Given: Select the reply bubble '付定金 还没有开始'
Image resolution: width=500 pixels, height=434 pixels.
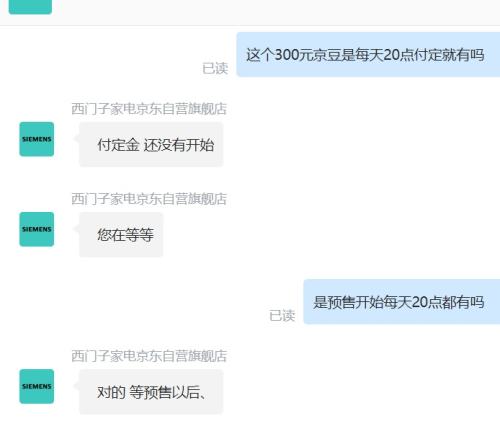Looking at the screenshot, I should point(151,144).
